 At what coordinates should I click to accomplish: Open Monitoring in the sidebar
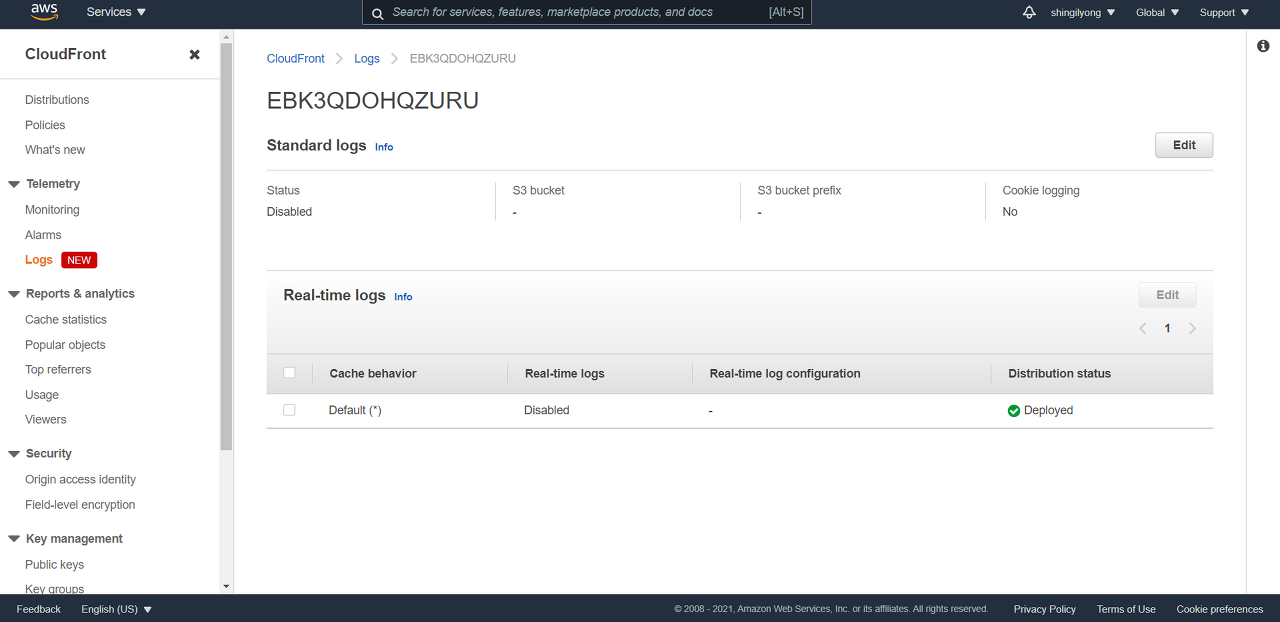click(52, 210)
